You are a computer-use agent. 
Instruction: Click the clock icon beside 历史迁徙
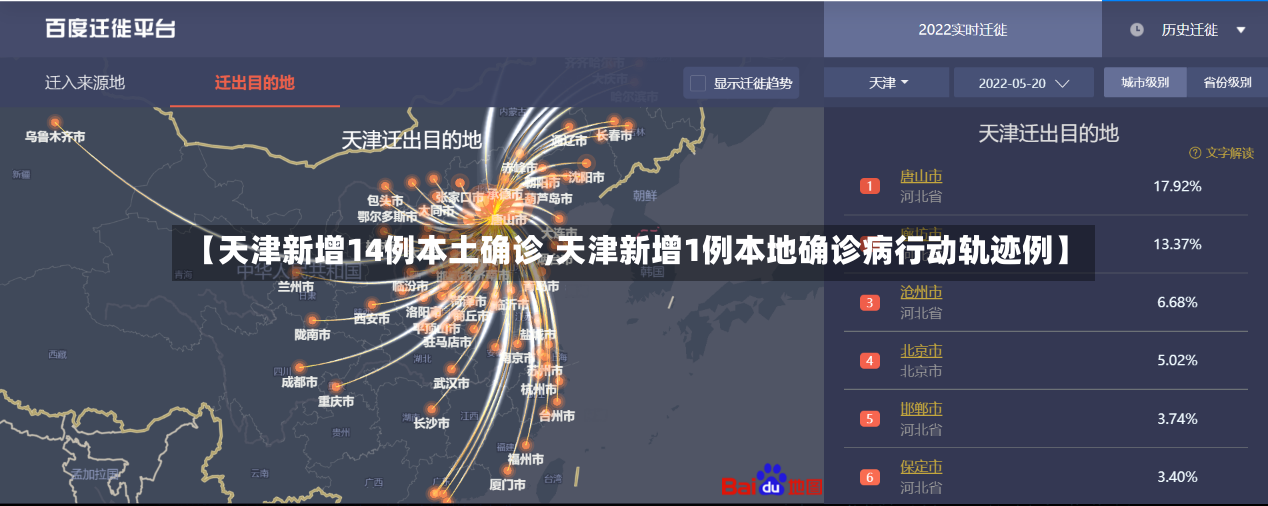tap(1137, 30)
